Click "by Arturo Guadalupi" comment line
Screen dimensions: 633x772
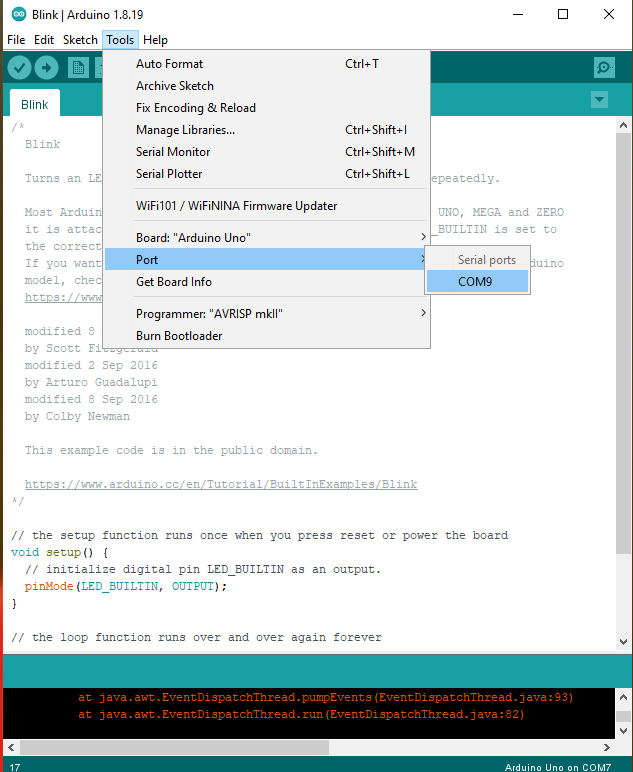[91, 383]
